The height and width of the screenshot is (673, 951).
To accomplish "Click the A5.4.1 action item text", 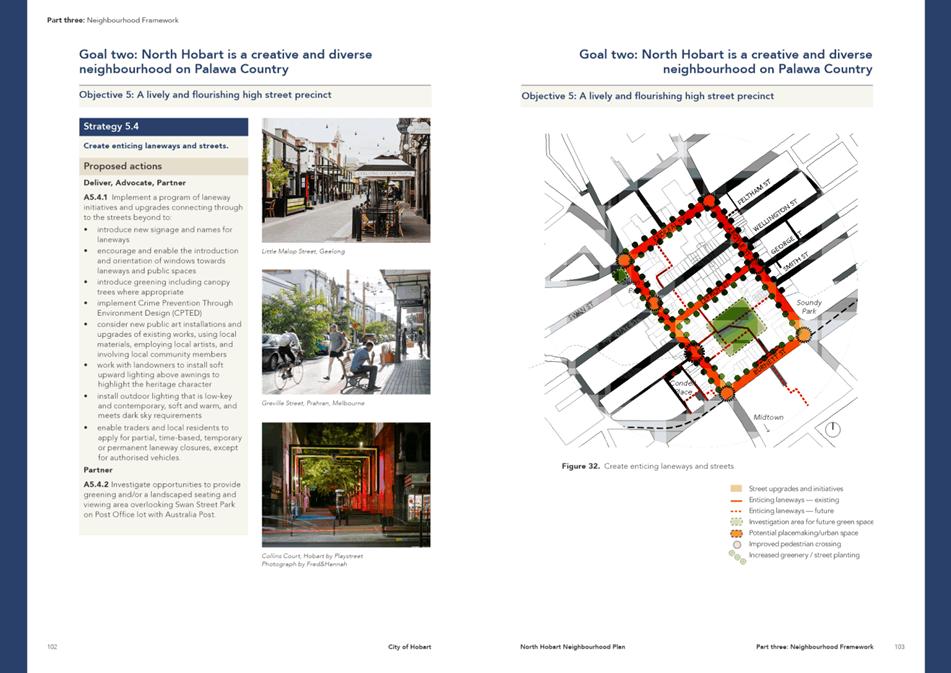I will (163, 207).
